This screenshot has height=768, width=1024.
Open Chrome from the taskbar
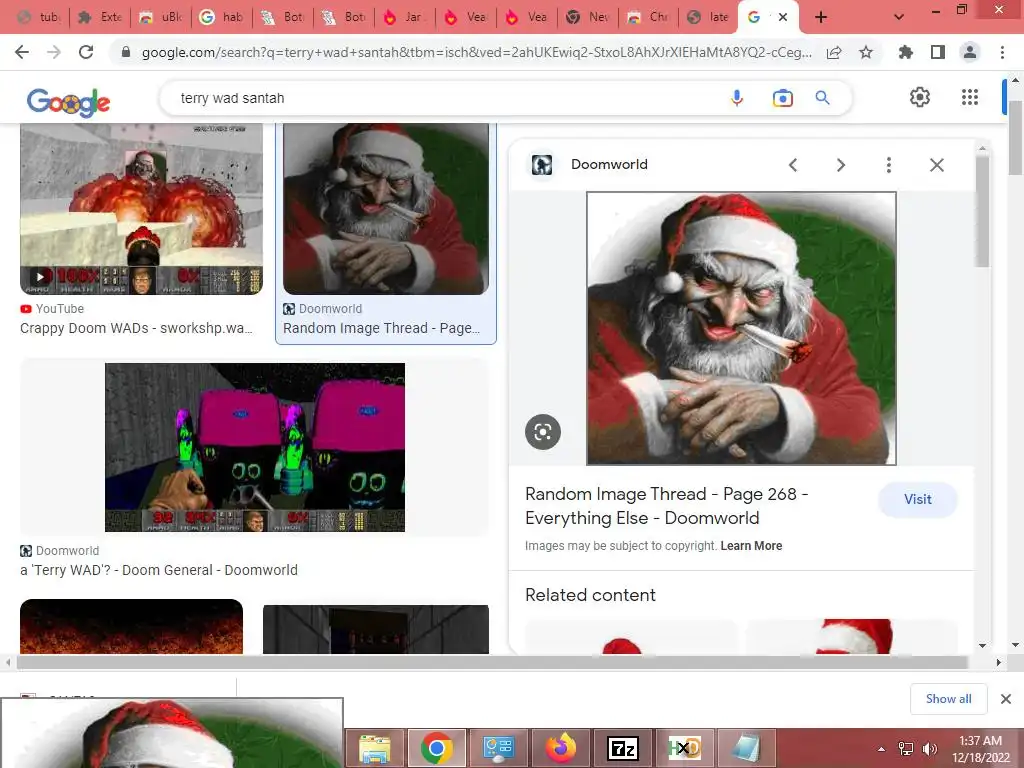click(437, 748)
